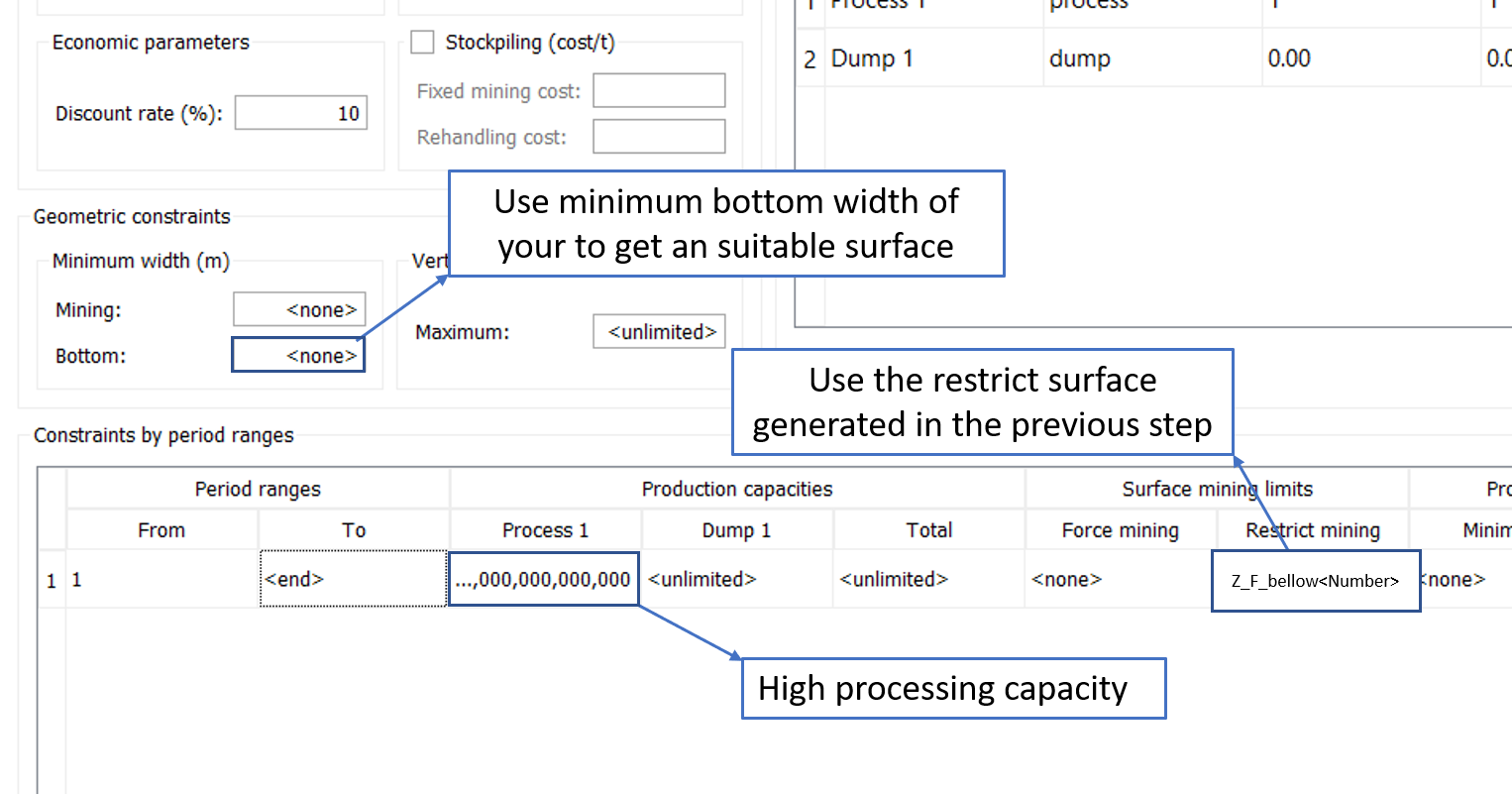Enable the Stockpiling (cost/t) checkbox
This screenshot has width=1512, height=794.
click(x=423, y=43)
